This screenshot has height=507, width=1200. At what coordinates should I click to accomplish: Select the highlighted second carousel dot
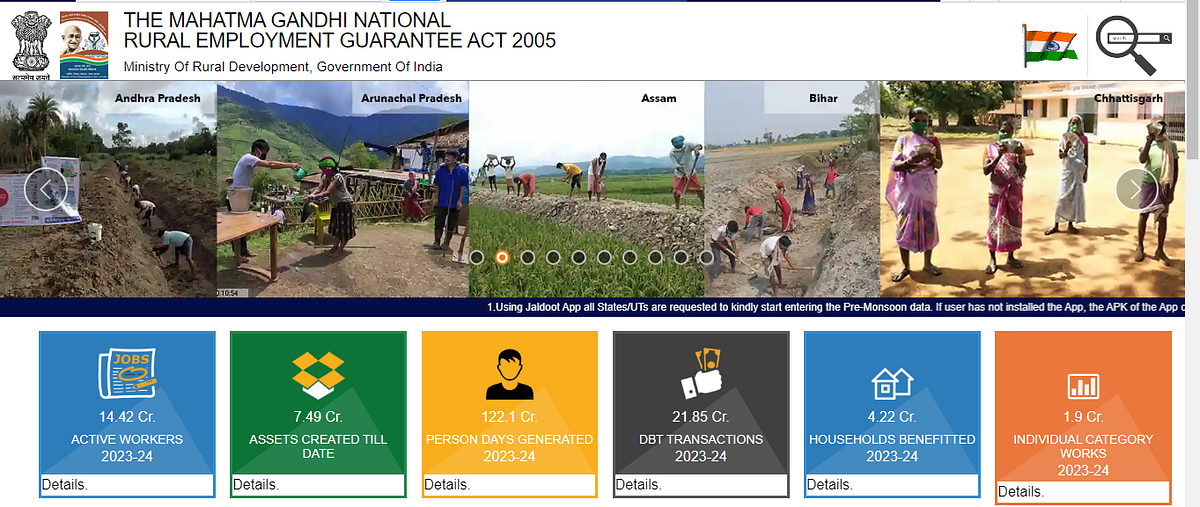502,257
